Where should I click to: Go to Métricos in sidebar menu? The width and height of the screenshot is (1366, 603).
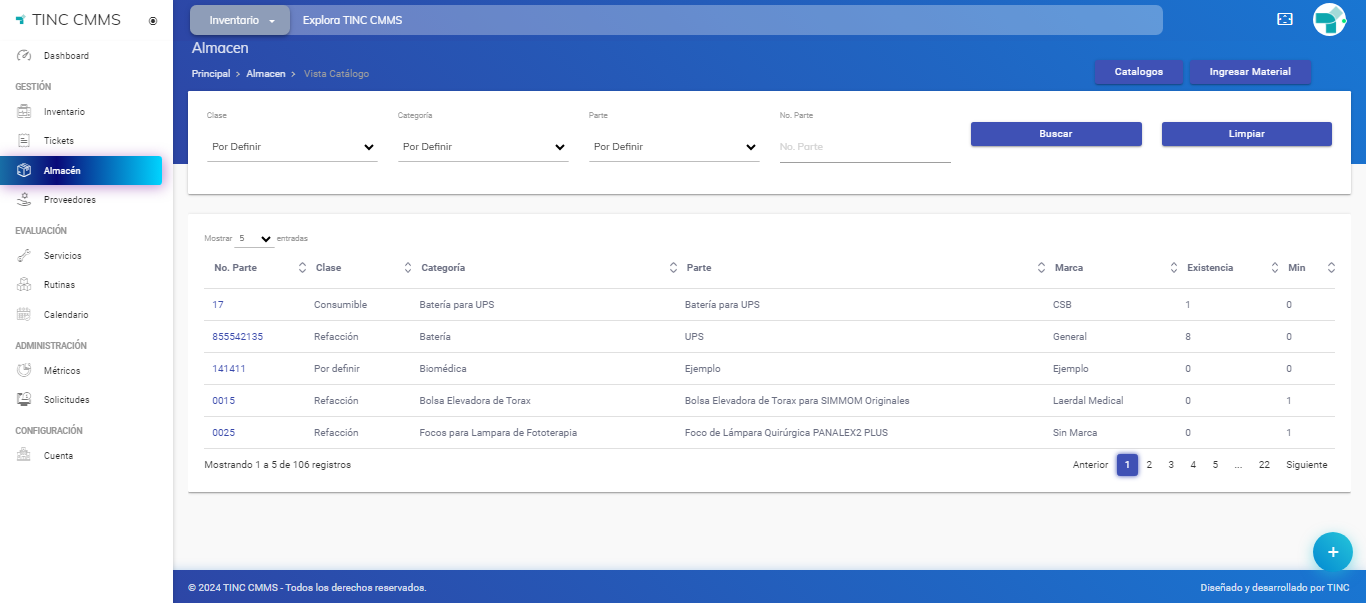click(61, 371)
